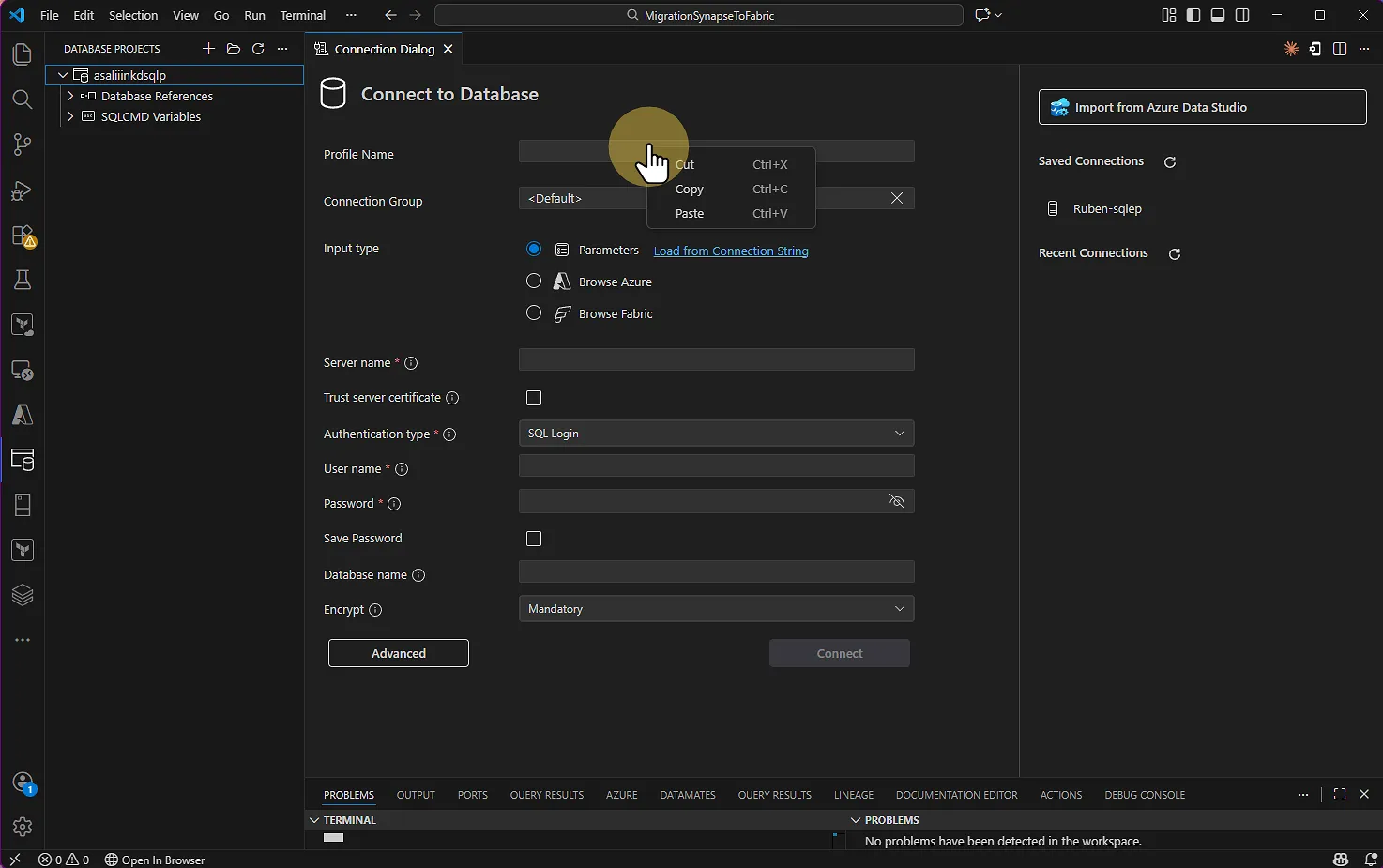
Task: Open the Manage settings gear
Action: pyautogui.click(x=22, y=827)
